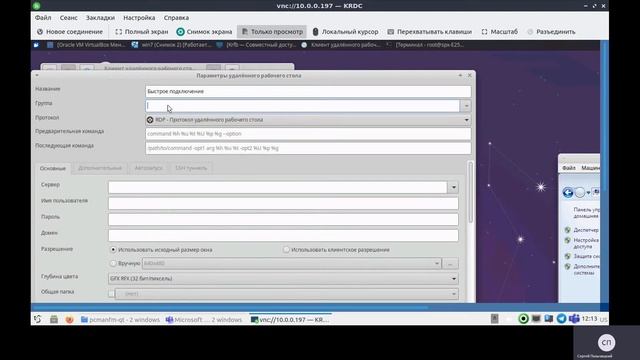Click the Домен input field
The image size is (640, 360).
(283, 235)
